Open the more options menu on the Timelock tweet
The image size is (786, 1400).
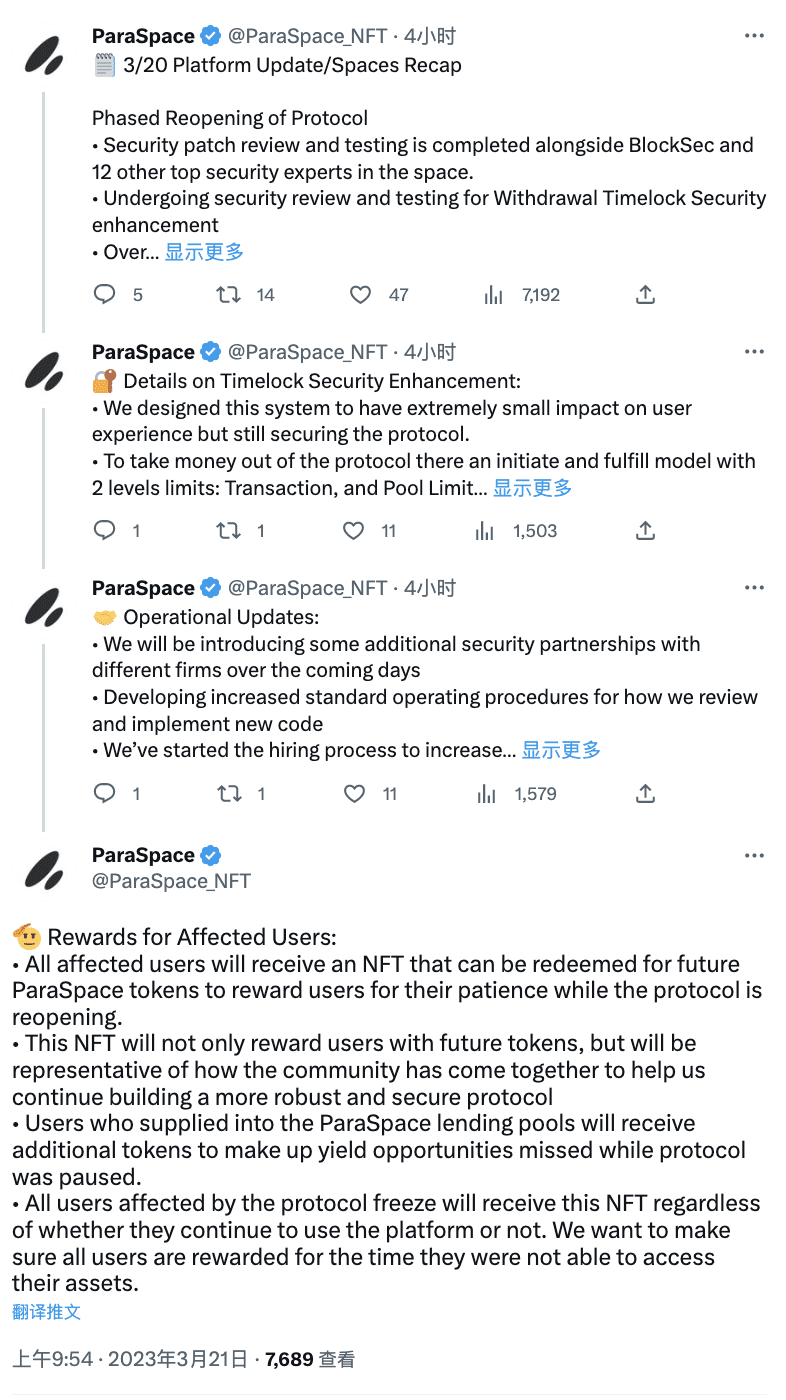[x=754, y=349]
